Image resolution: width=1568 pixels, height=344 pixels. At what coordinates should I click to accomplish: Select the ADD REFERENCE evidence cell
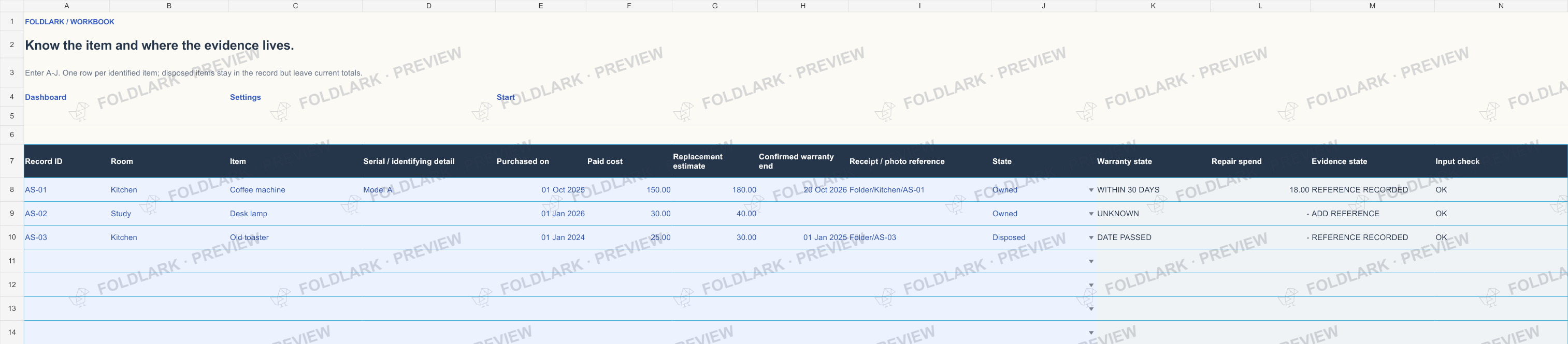tap(1372, 213)
